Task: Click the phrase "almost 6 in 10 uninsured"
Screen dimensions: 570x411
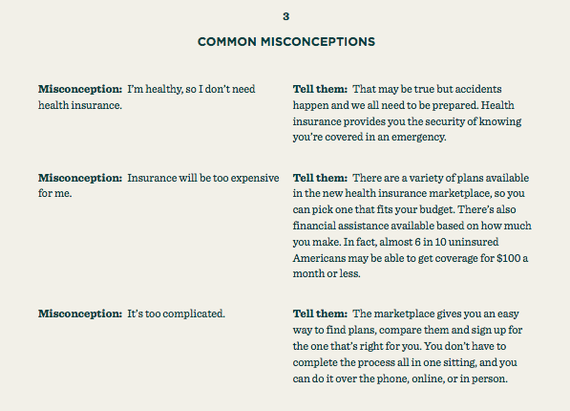Action: tap(439, 242)
